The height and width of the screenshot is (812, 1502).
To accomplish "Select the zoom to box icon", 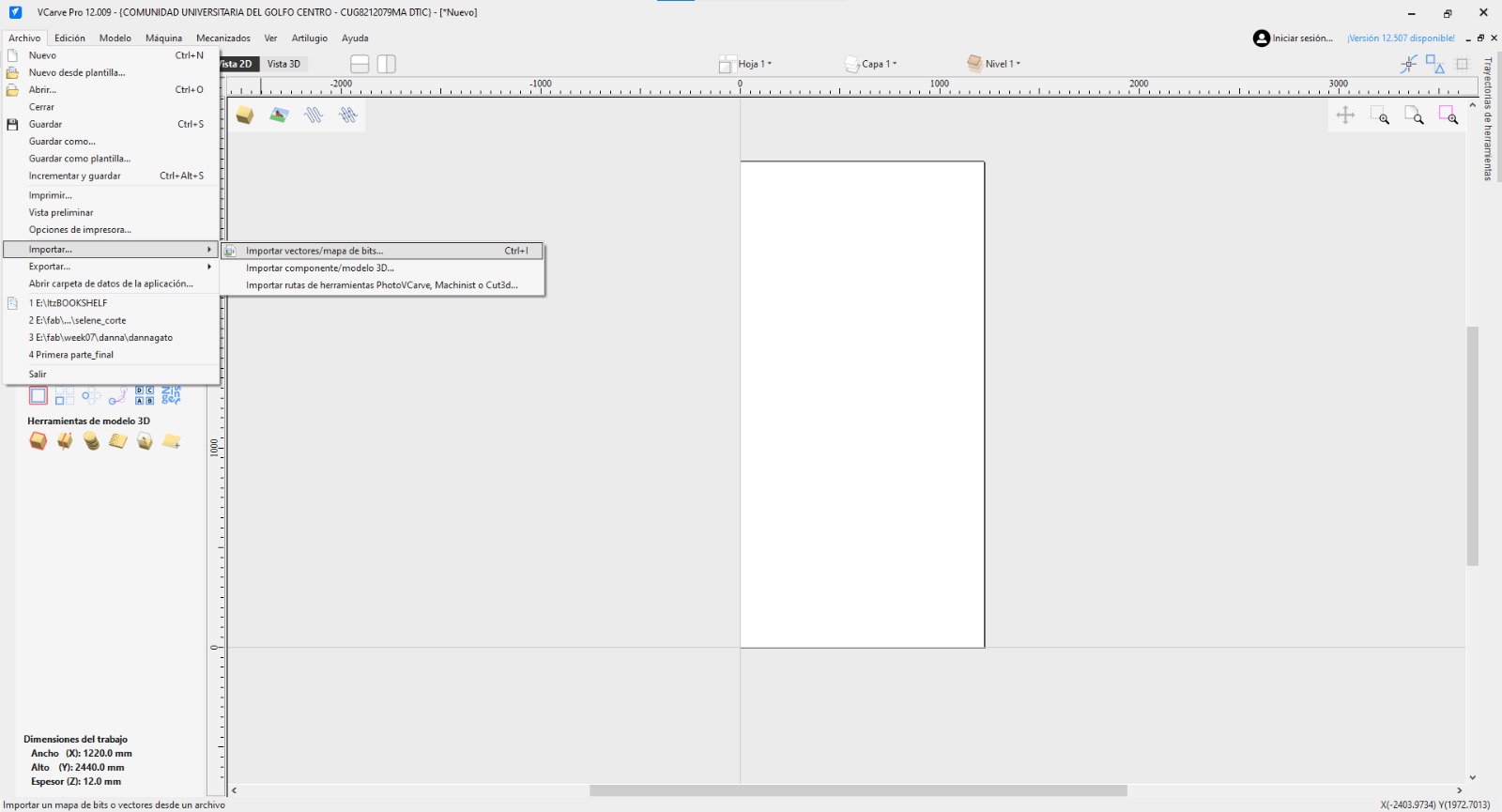I will click(x=1379, y=115).
